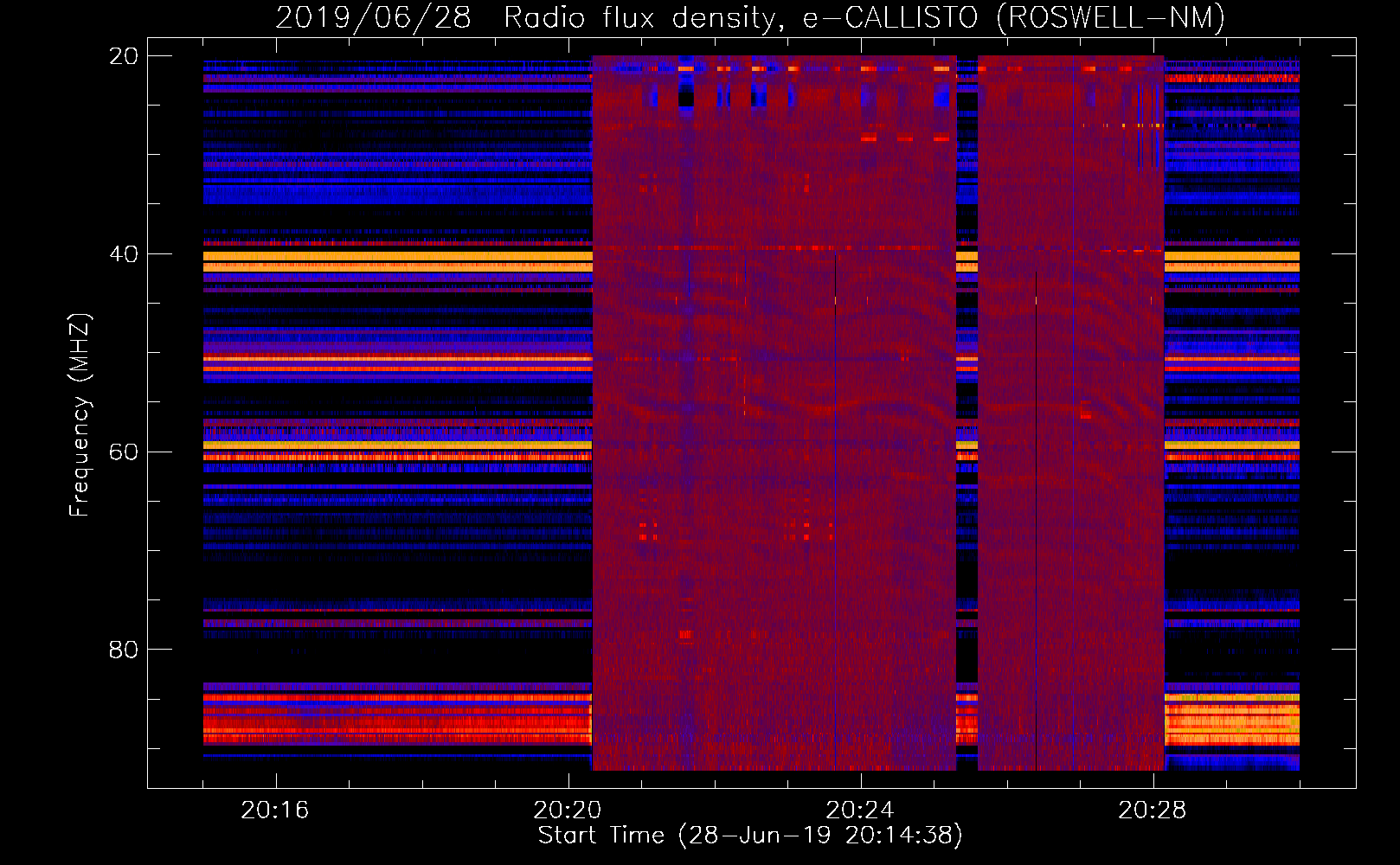Viewport: 1400px width, 865px height.
Task: Click the '20:20' time tick label
Action: pyautogui.click(x=567, y=810)
